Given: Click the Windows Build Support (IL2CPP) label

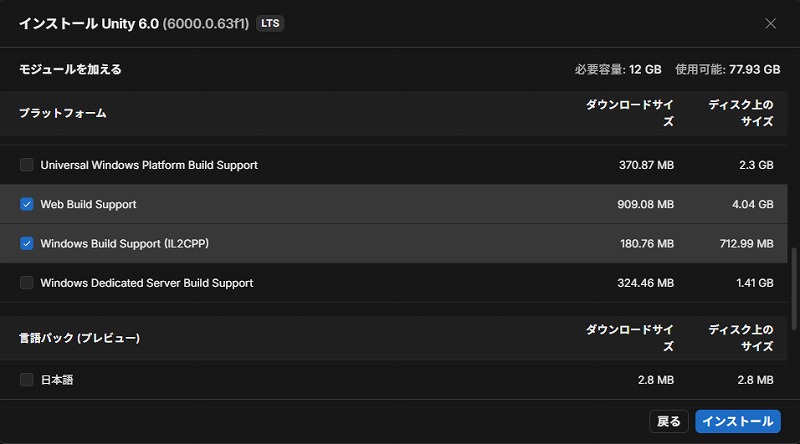Looking at the screenshot, I should (124, 243).
